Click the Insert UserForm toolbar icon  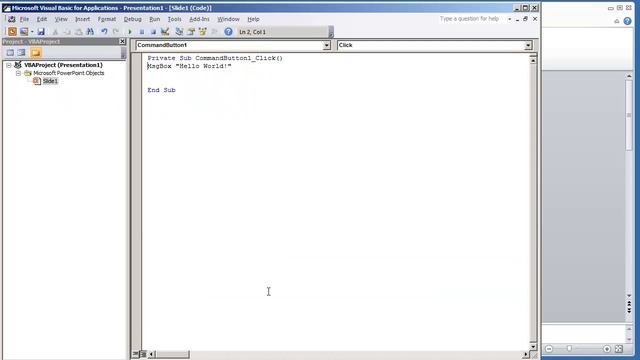(x=24, y=31)
